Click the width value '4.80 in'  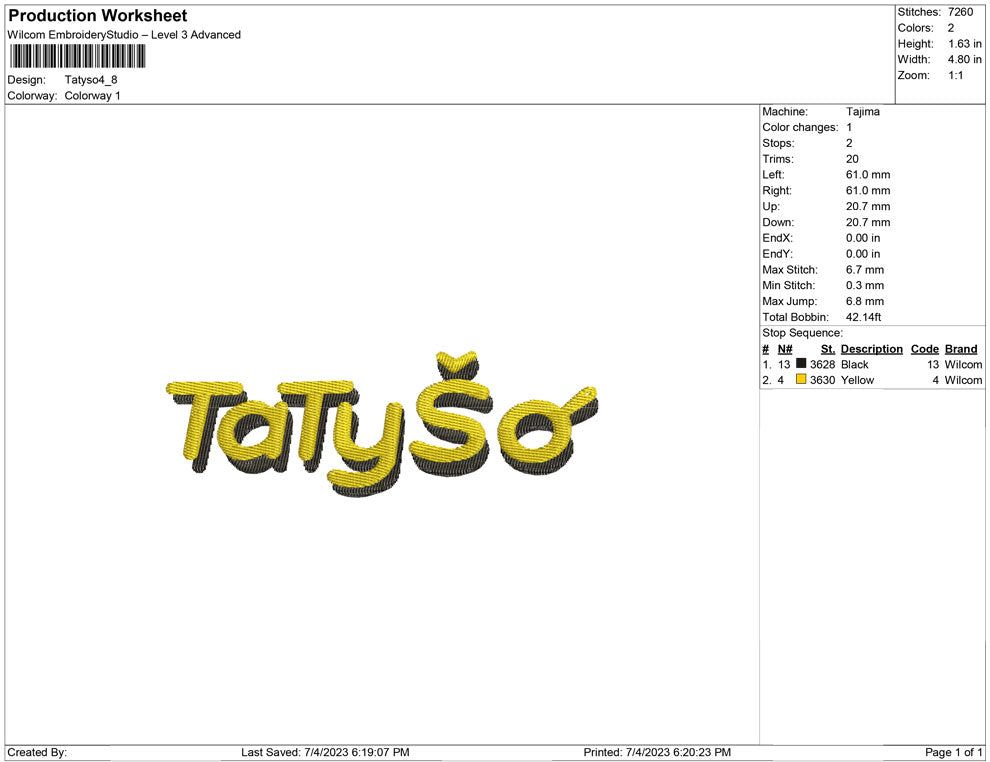(965, 59)
